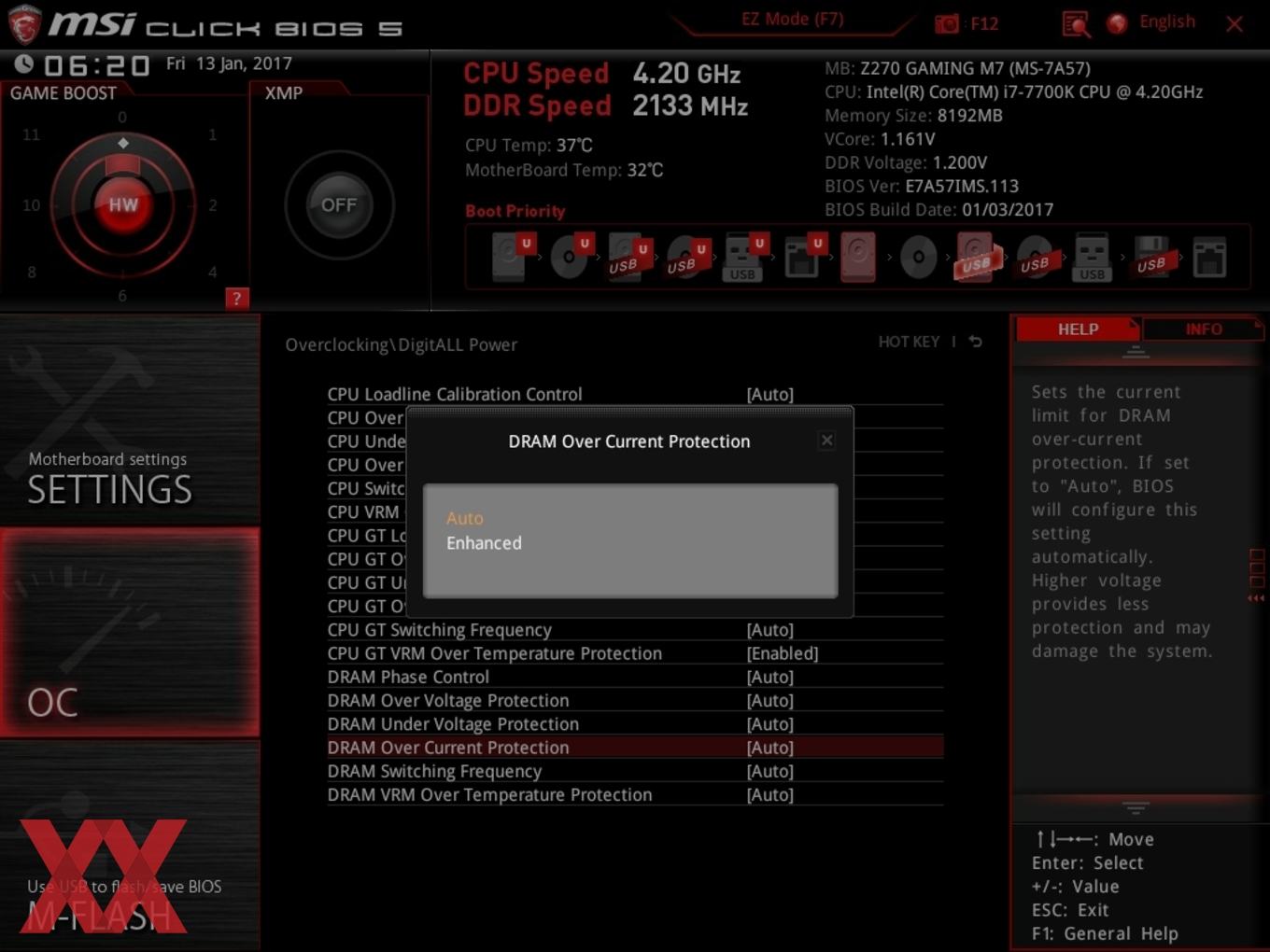
Task: Click the BIOS Ver E7A57IMS.113 text
Action: click(922, 186)
